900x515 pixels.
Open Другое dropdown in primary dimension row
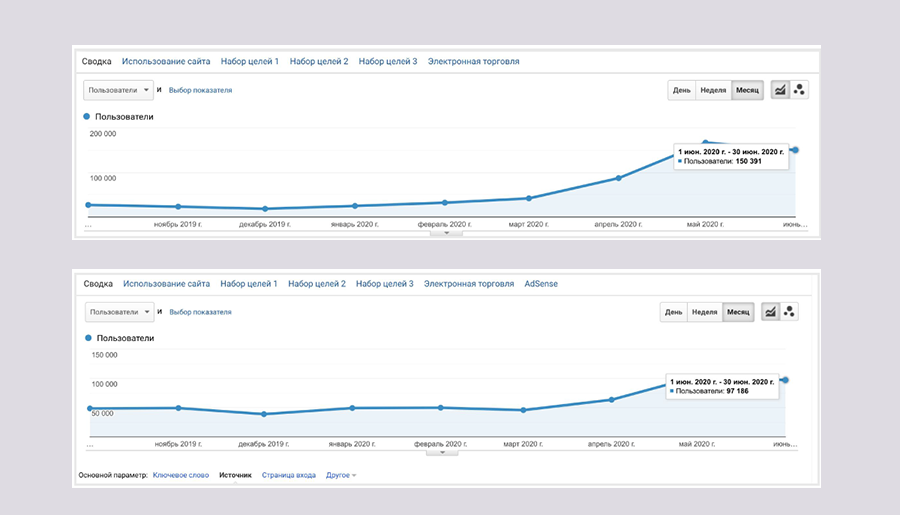pos(341,475)
